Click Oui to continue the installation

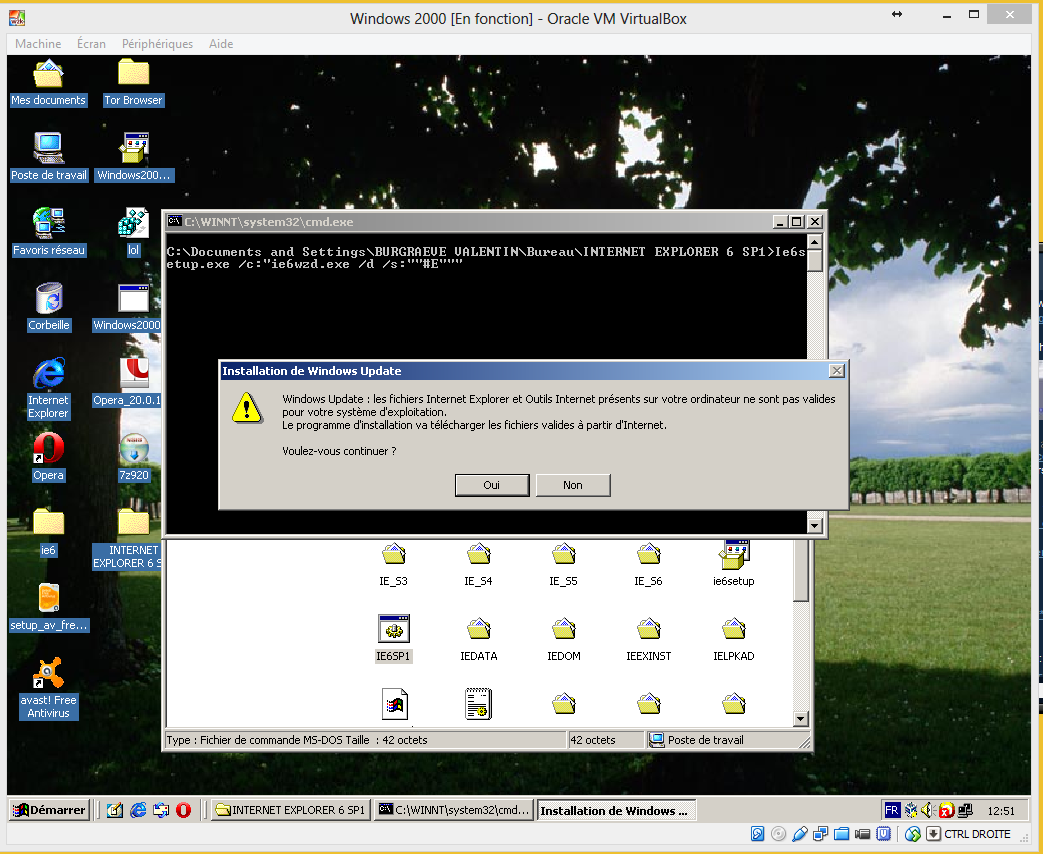(492, 485)
